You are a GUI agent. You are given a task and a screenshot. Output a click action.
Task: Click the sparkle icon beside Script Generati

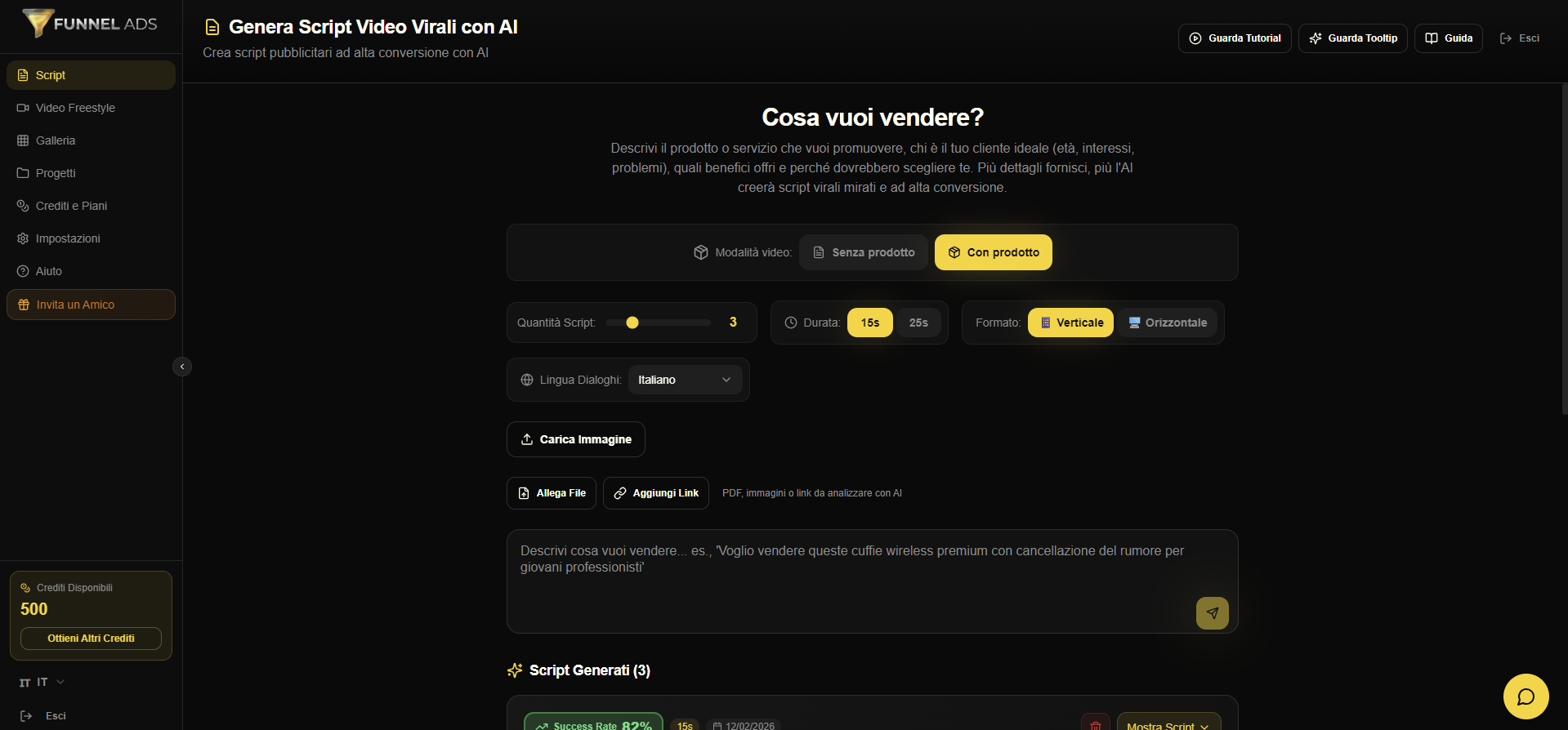(515, 670)
